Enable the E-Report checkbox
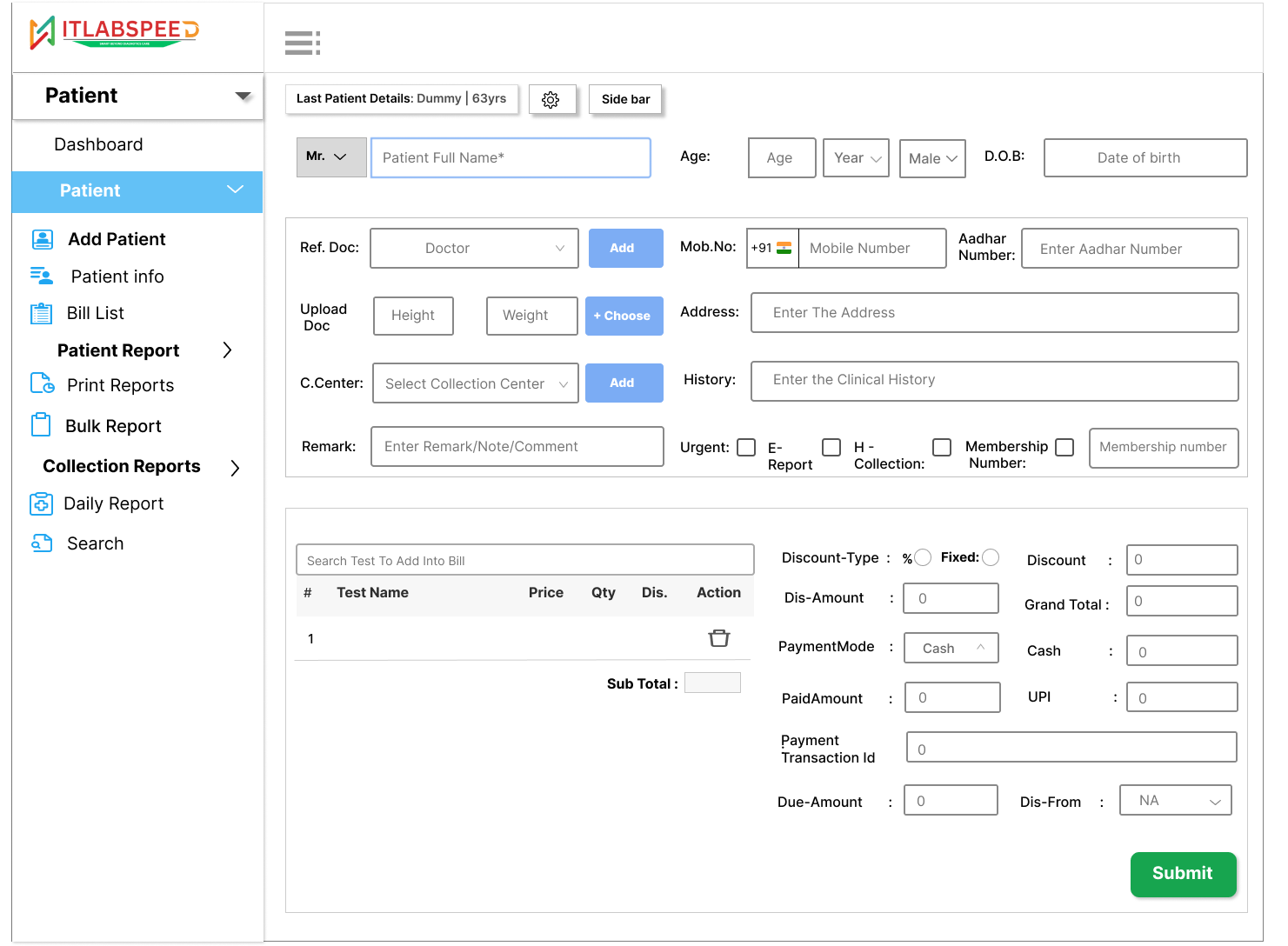 pos(831,447)
